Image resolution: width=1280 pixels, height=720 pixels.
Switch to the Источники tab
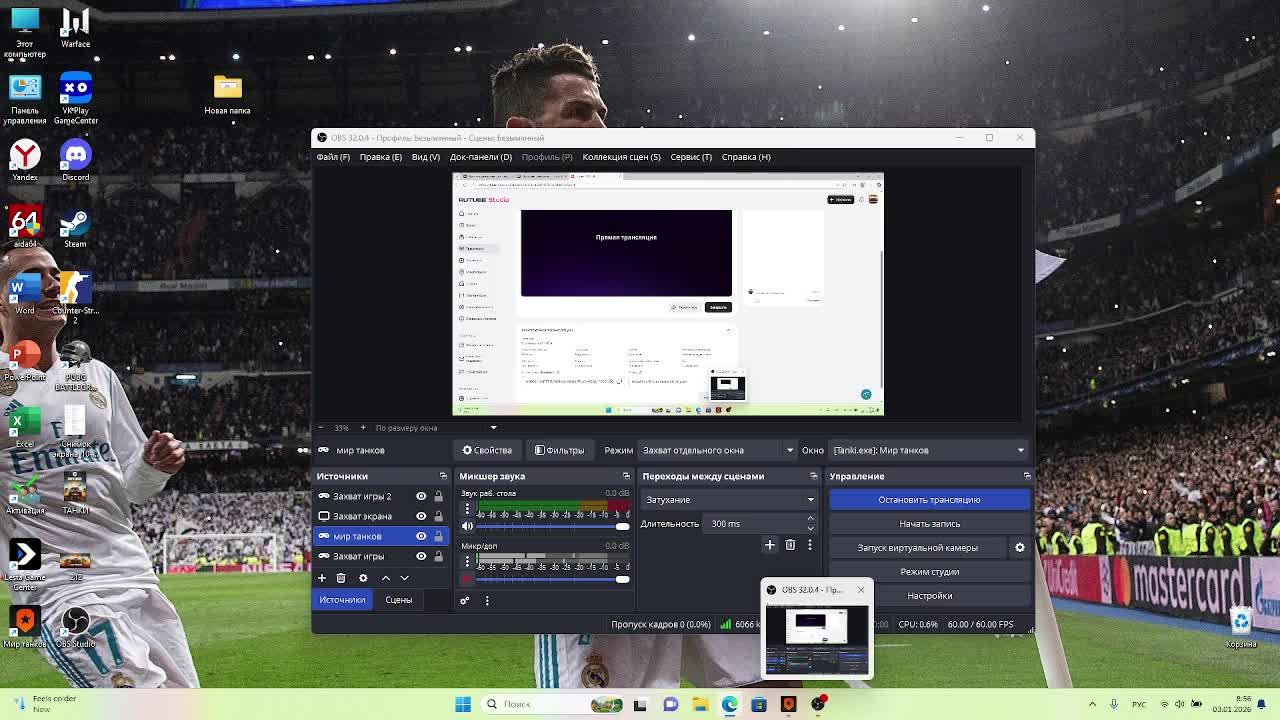click(x=342, y=600)
